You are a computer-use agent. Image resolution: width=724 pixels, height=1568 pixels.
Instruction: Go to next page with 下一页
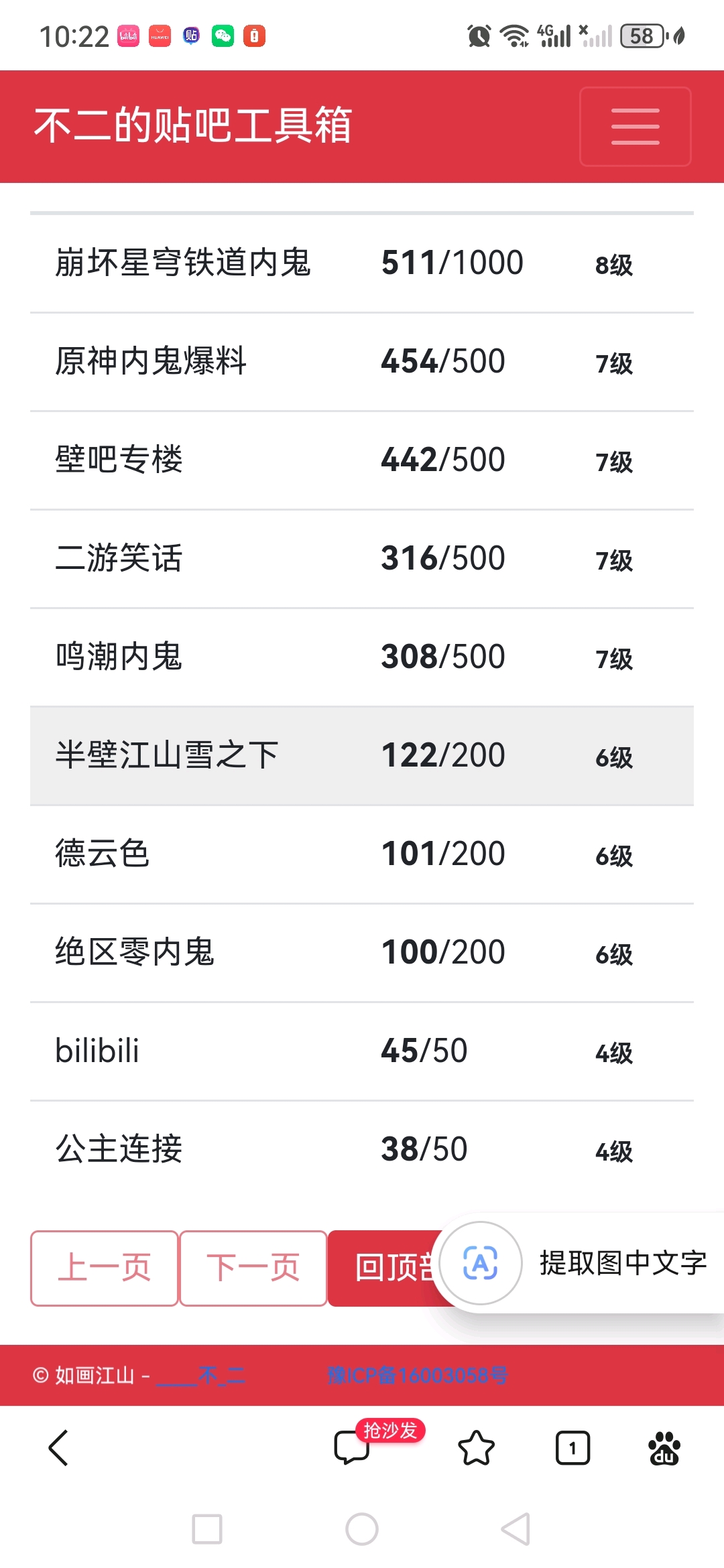point(253,1268)
